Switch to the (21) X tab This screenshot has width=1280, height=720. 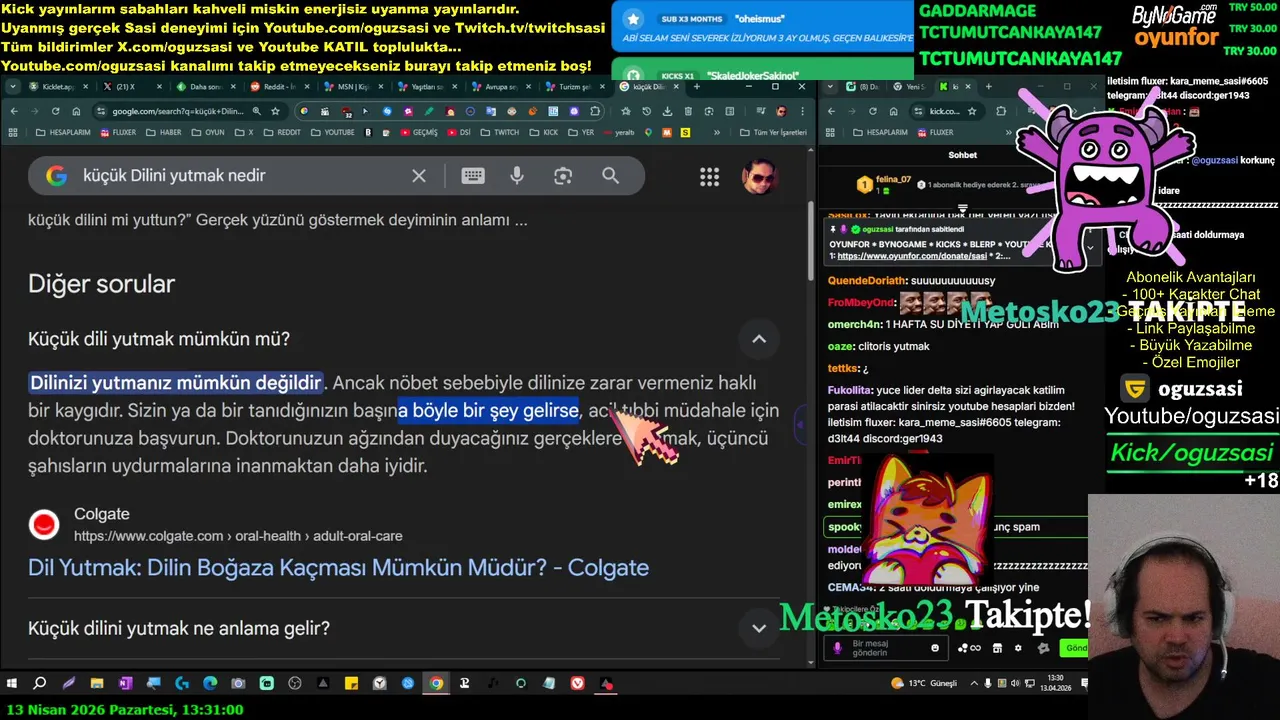132,87
